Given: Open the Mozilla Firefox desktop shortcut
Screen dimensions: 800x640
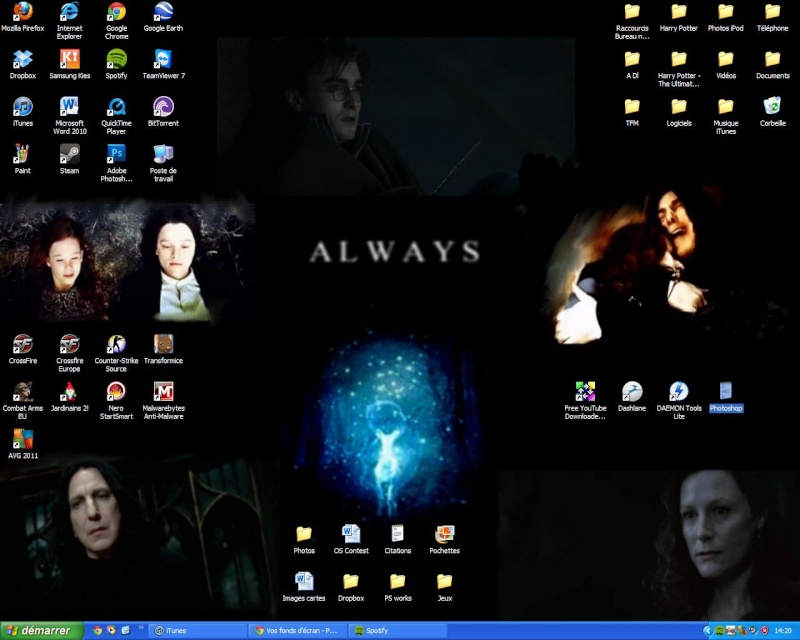Looking at the screenshot, I should pos(22,17).
